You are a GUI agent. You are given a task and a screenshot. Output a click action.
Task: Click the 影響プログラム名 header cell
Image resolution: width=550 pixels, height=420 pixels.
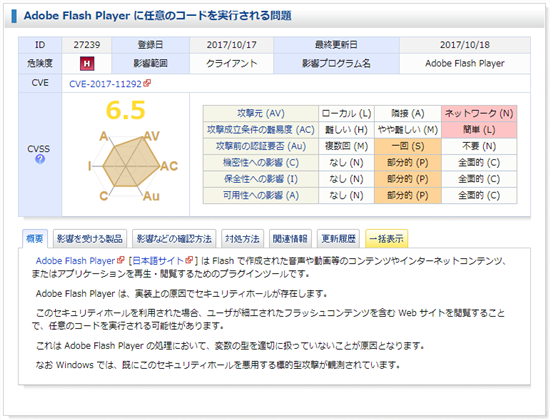point(336,64)
